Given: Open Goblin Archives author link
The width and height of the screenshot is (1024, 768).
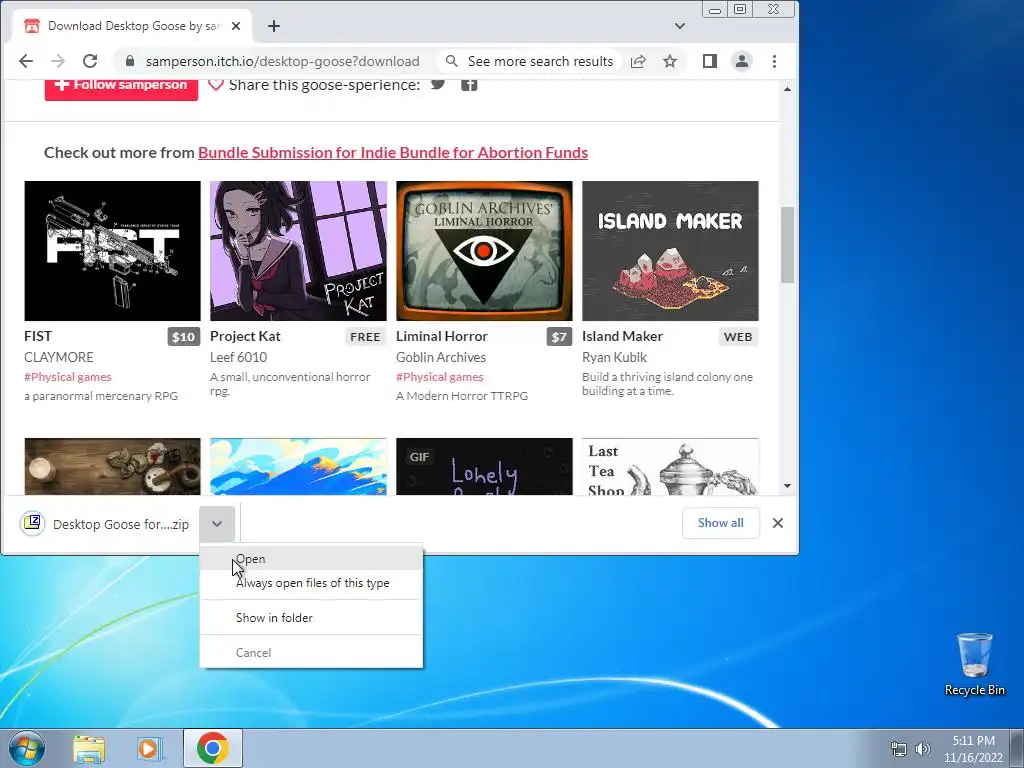Looking at the screenshot, I should tap(441, 357).
